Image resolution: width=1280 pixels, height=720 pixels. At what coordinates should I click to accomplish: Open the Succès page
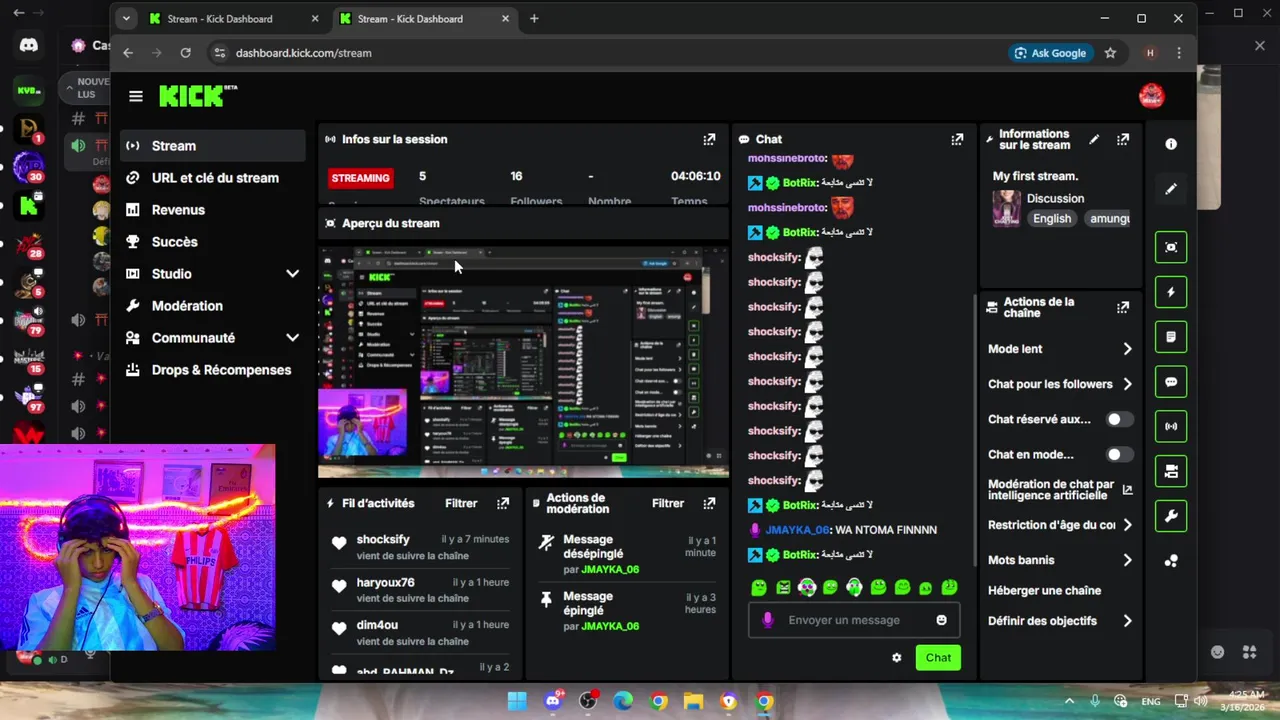(214, 242)
